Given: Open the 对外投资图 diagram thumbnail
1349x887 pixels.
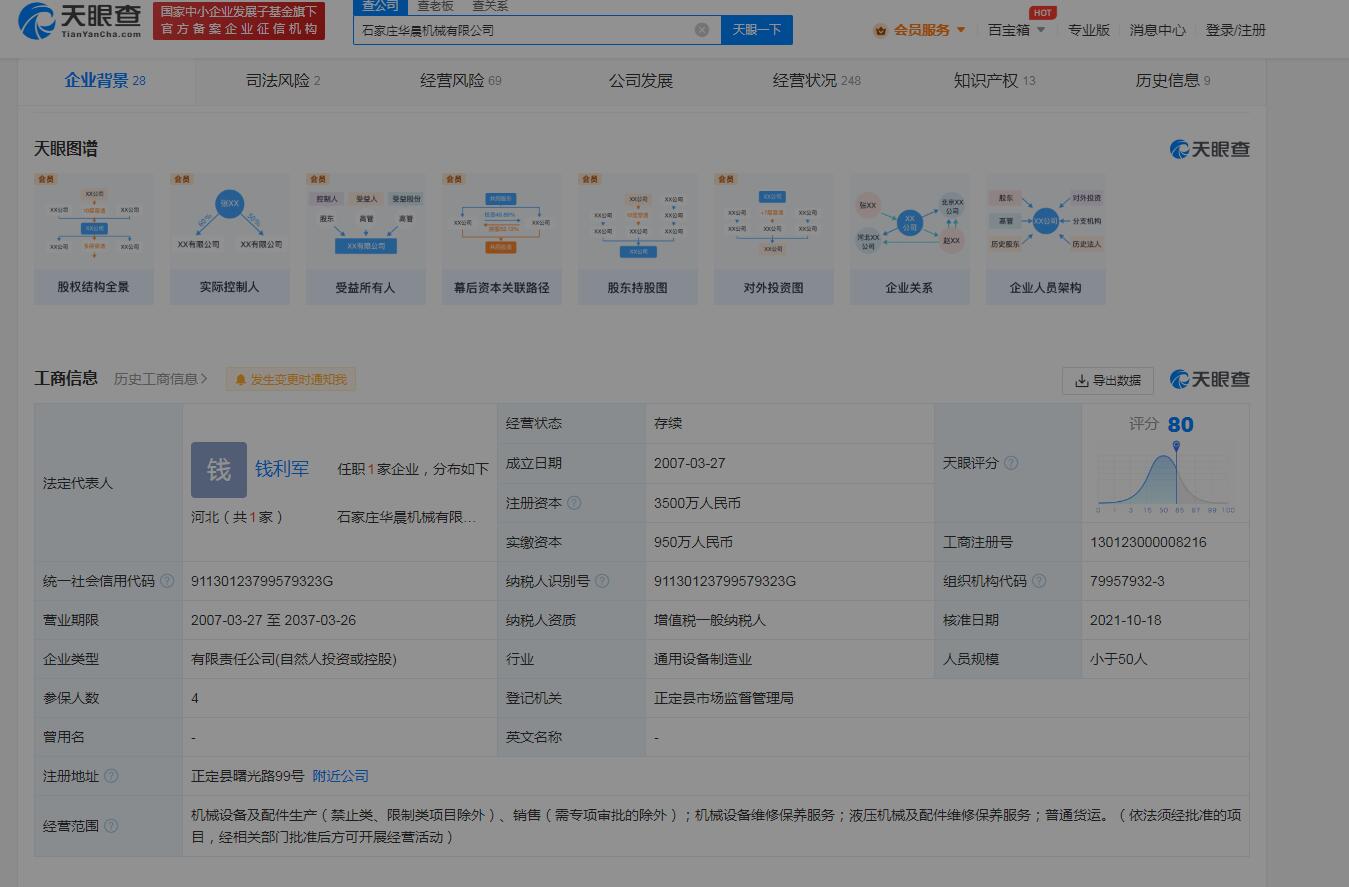Looking at the screenshot, I should click(773, 238).
